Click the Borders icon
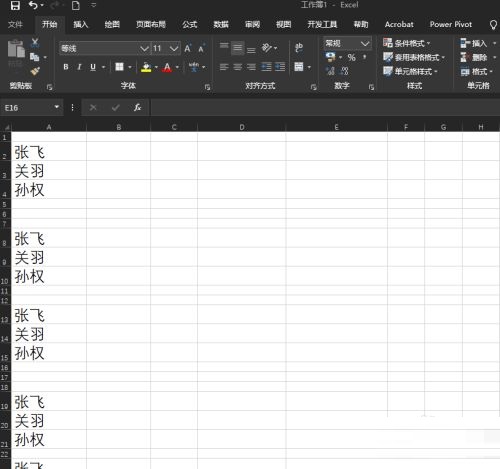This screenshot has width=500, height=469. 119,67
